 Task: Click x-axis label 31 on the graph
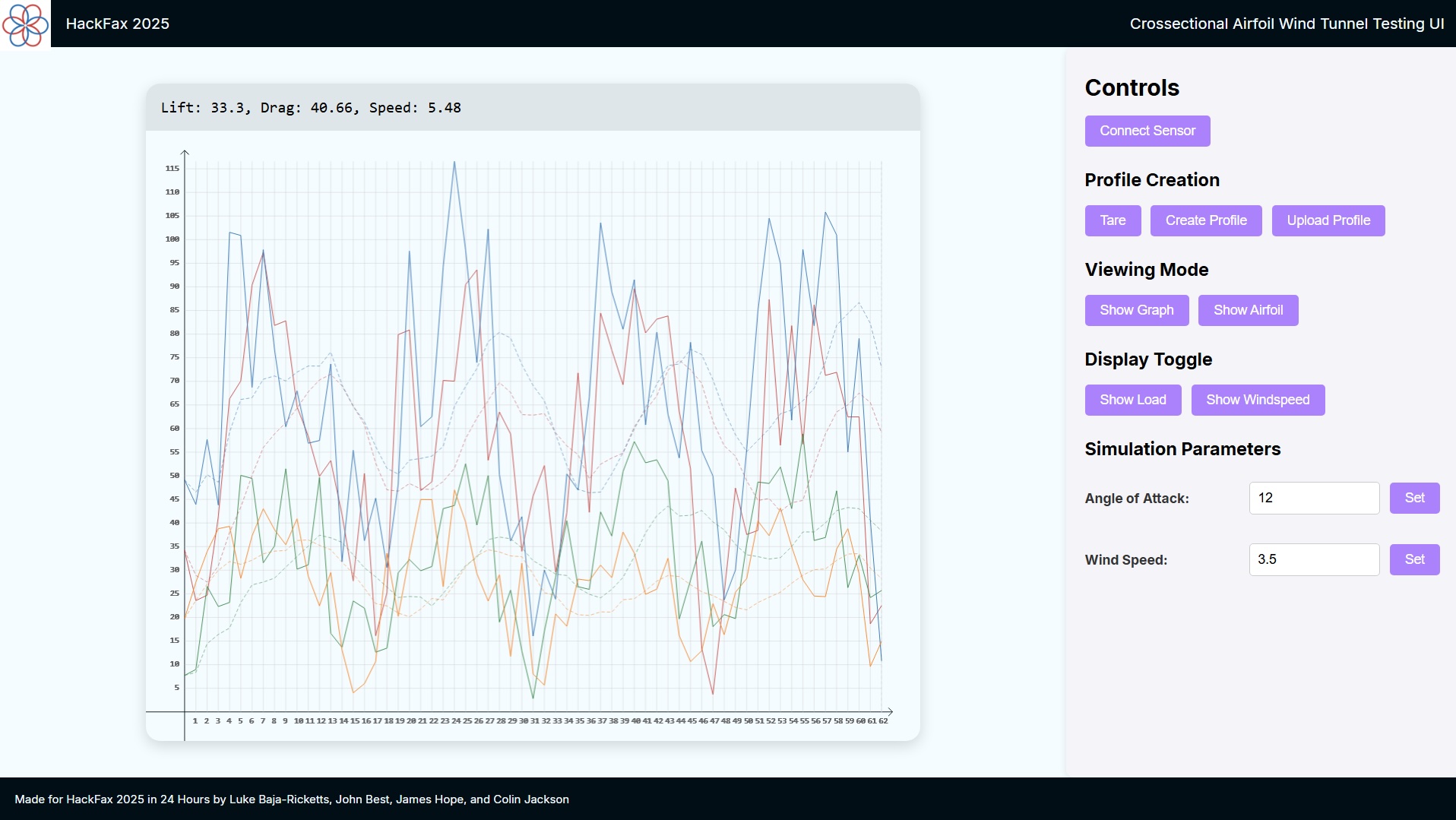coord(534,720)
